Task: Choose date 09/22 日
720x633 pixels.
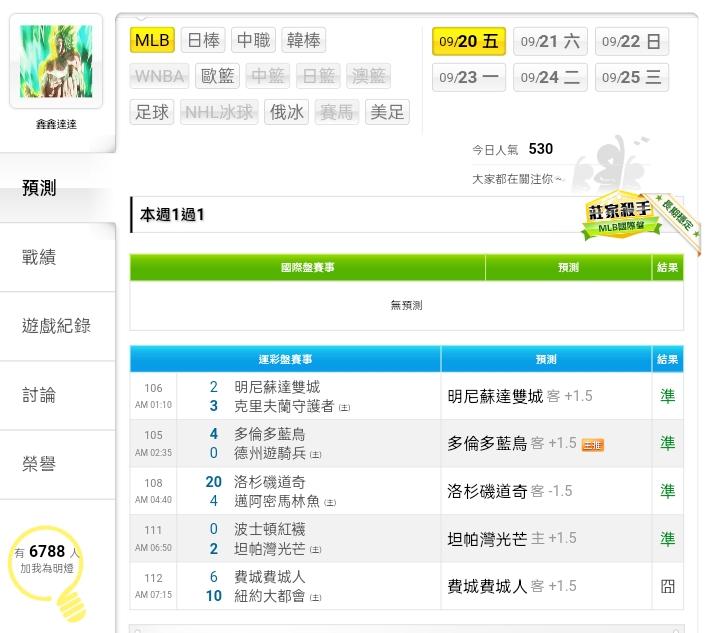Action: 631,41
